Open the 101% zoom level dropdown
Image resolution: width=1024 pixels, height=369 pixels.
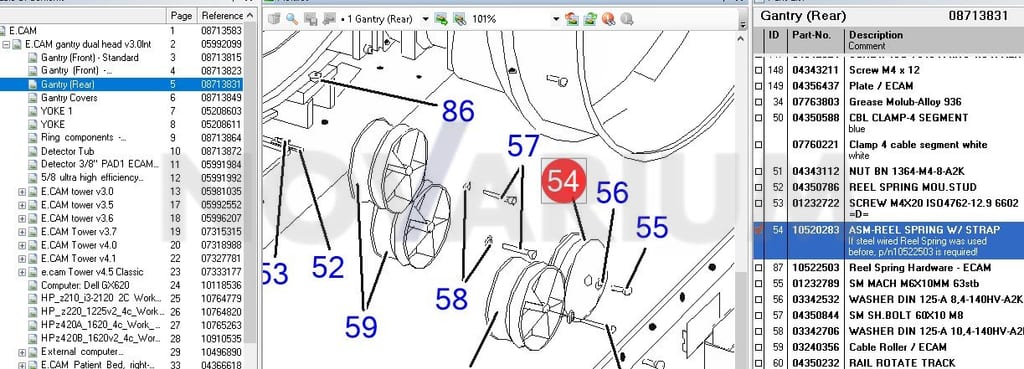[x=556, y=19]
